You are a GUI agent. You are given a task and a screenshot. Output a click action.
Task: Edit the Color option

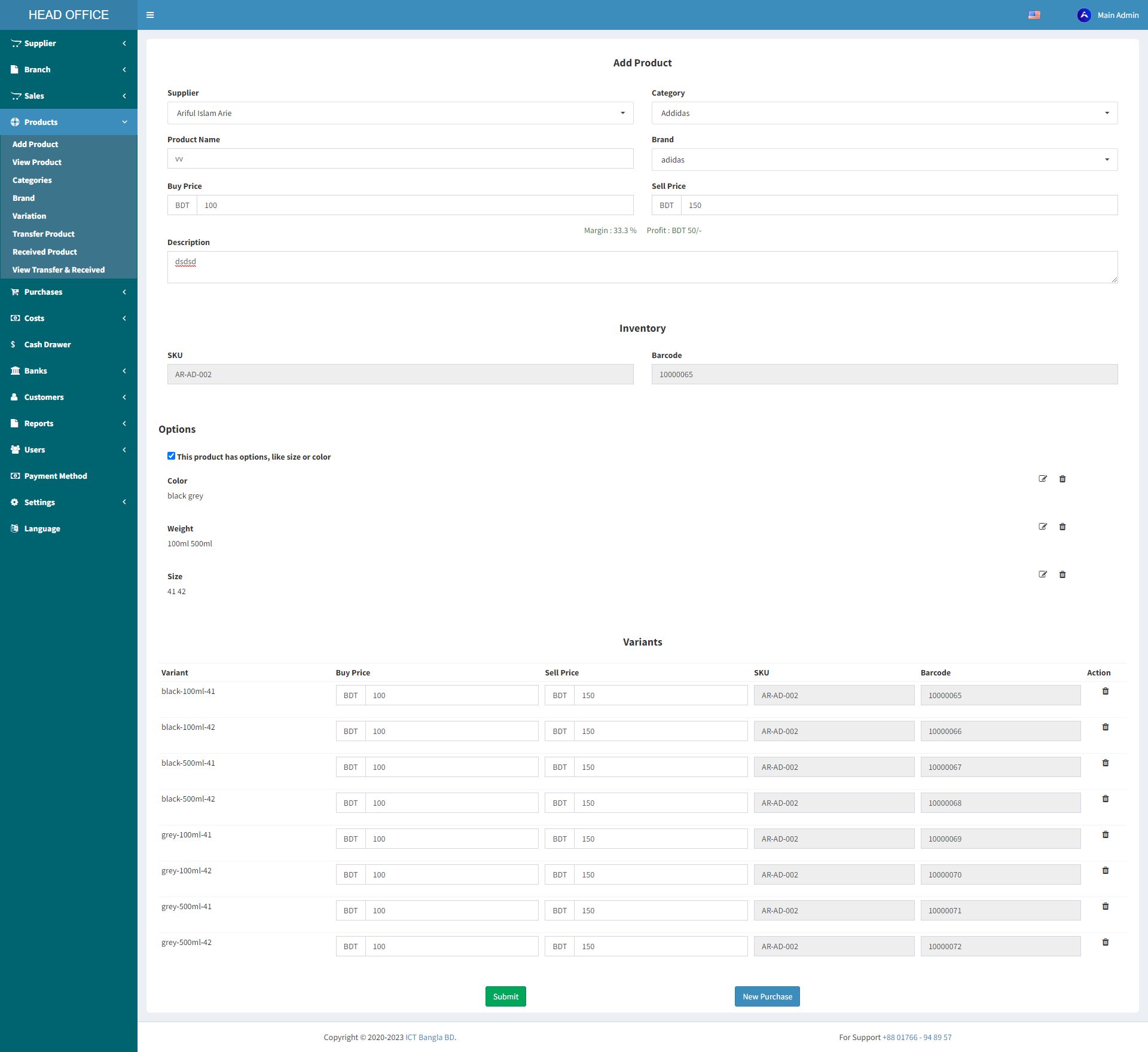coord(1043,479)
